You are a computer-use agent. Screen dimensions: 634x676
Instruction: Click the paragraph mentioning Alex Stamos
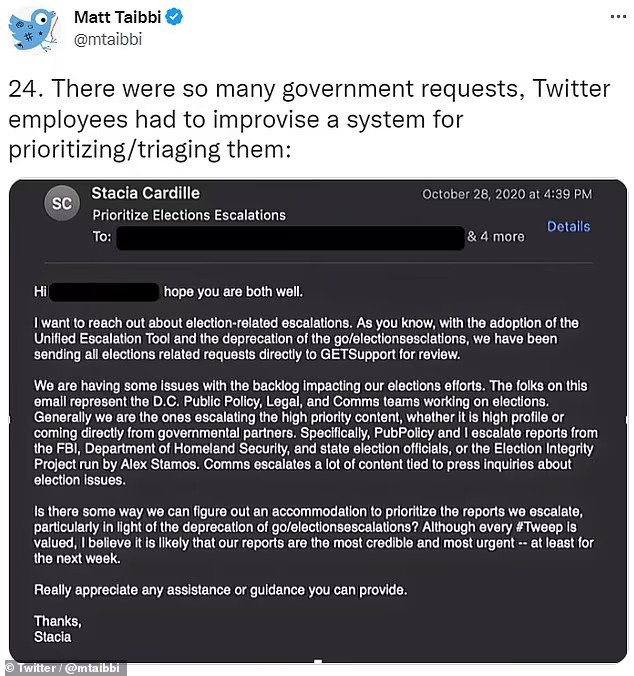(315, 433)
